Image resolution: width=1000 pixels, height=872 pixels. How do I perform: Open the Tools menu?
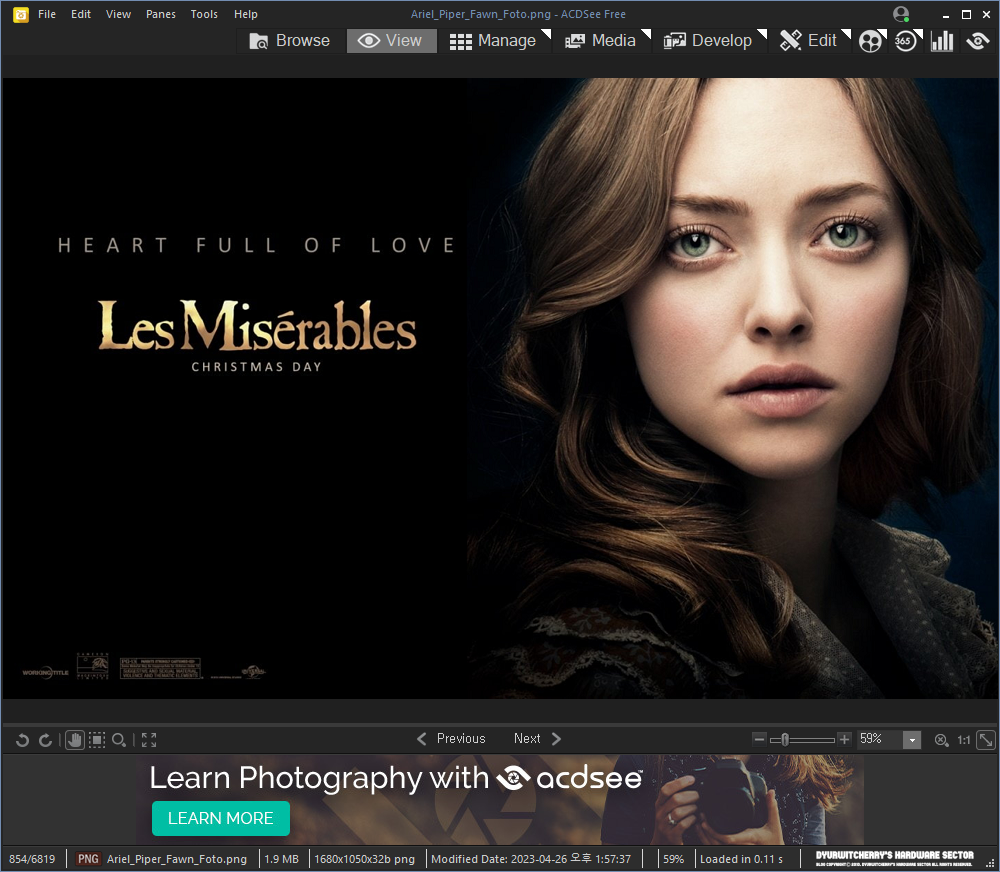point(203,14)
